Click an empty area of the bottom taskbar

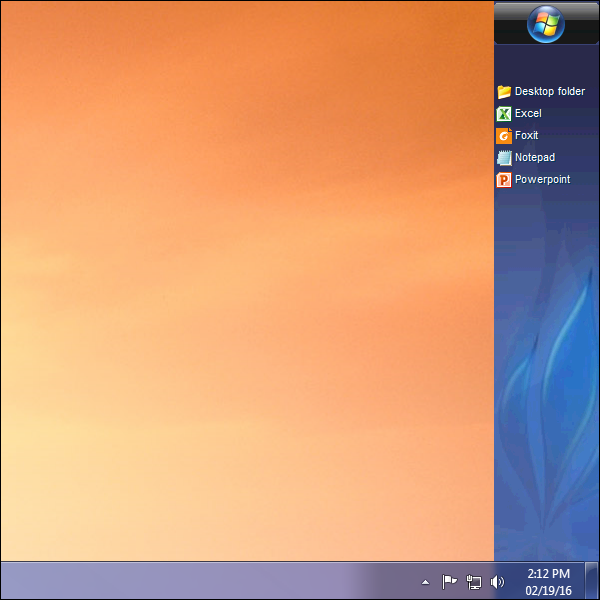[200, 581]
